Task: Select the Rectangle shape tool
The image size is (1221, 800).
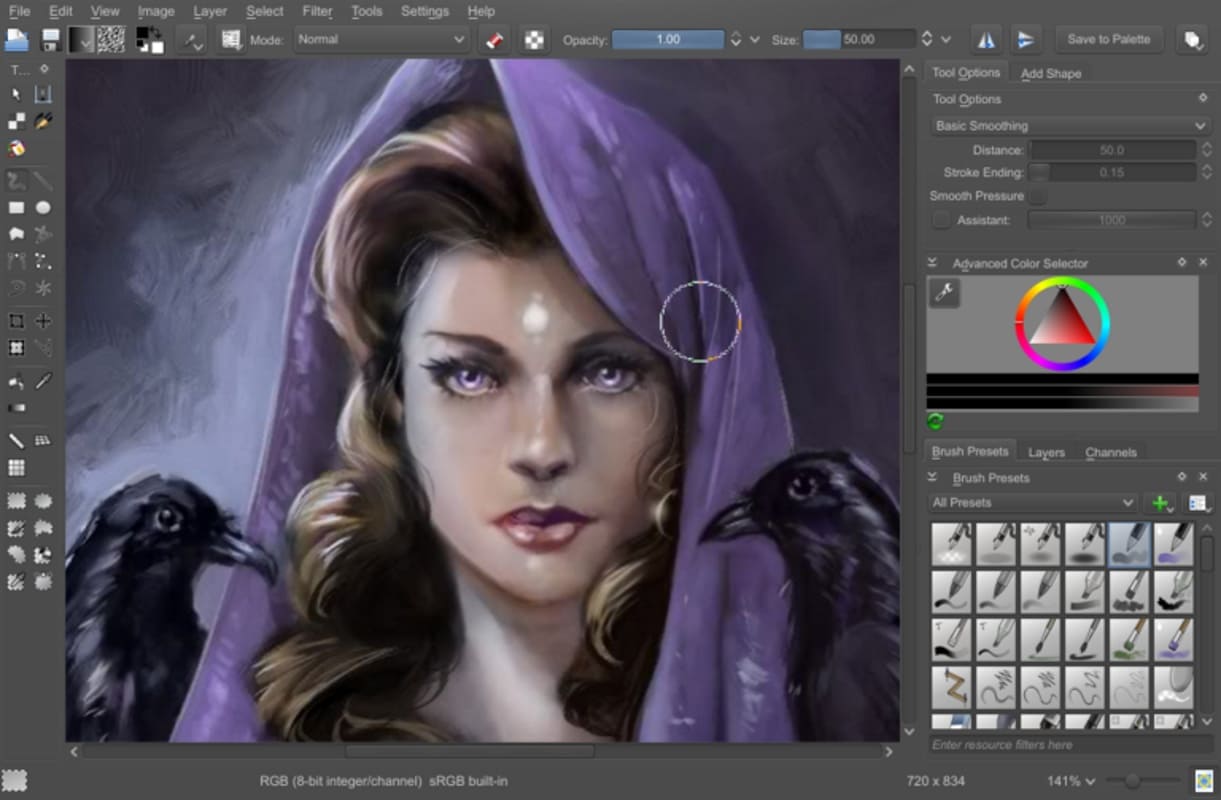Action: (16, 207)
